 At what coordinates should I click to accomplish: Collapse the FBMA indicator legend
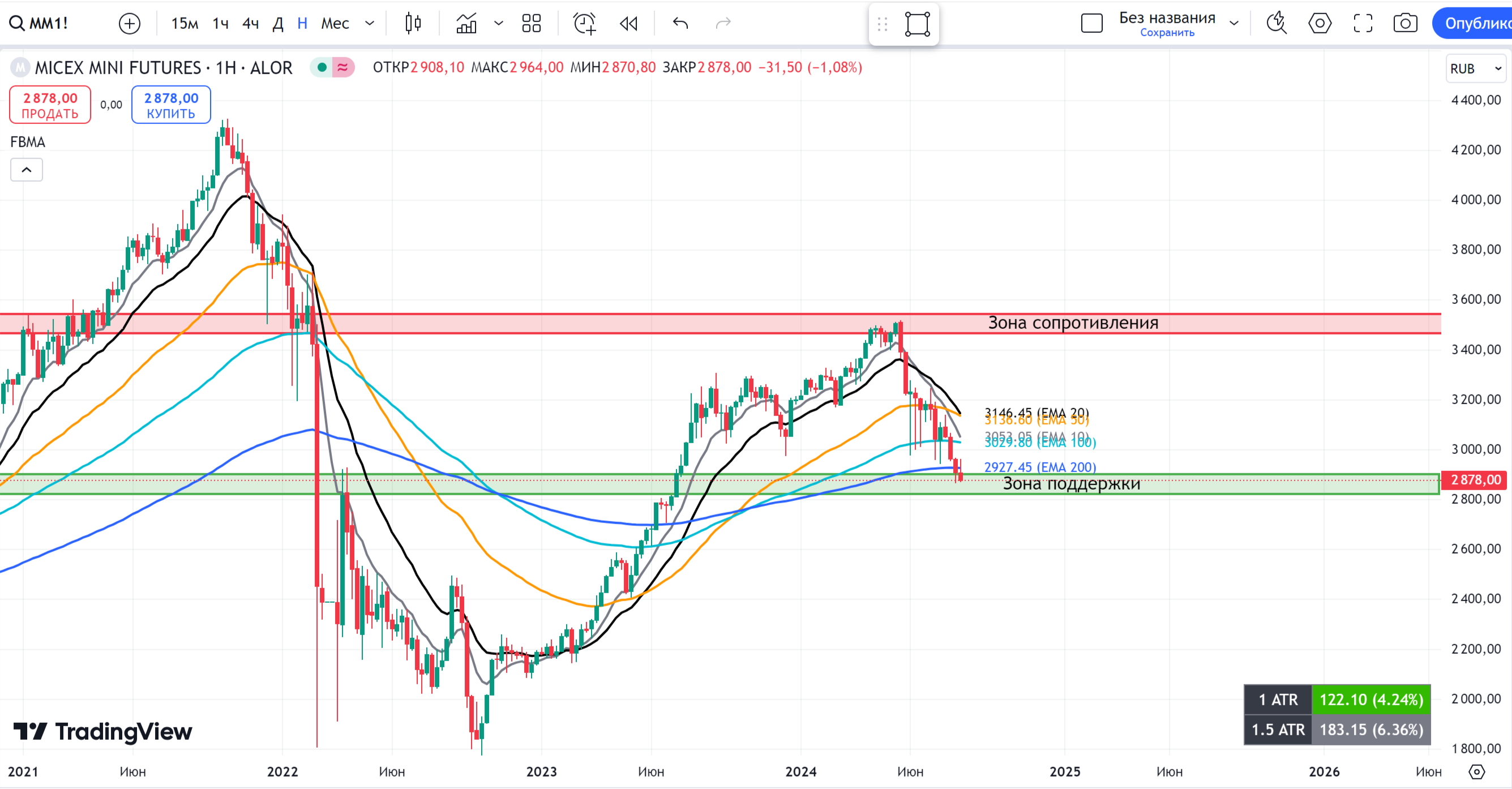(27, 170)
